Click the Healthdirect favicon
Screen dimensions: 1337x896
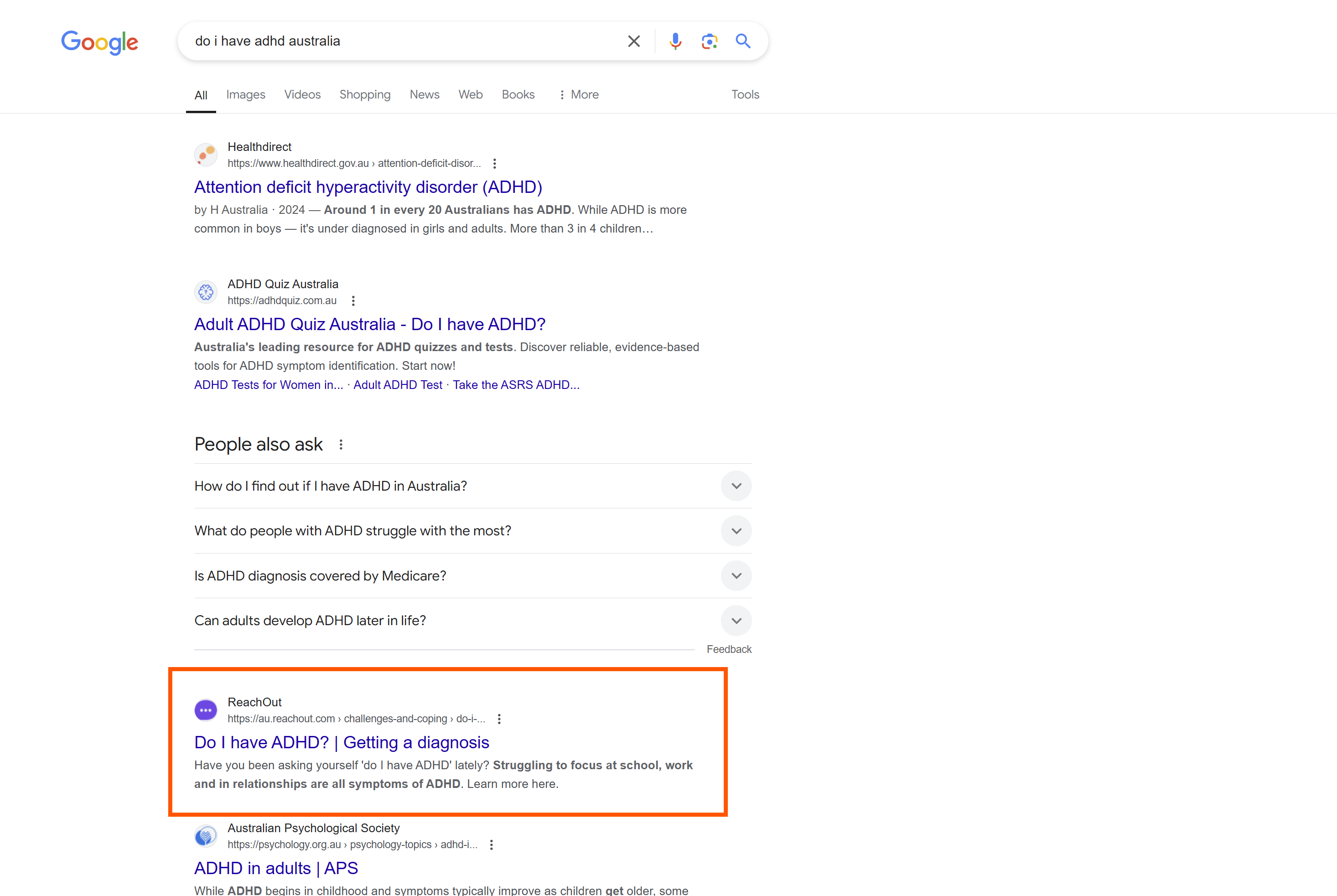[x=206, y=155]
